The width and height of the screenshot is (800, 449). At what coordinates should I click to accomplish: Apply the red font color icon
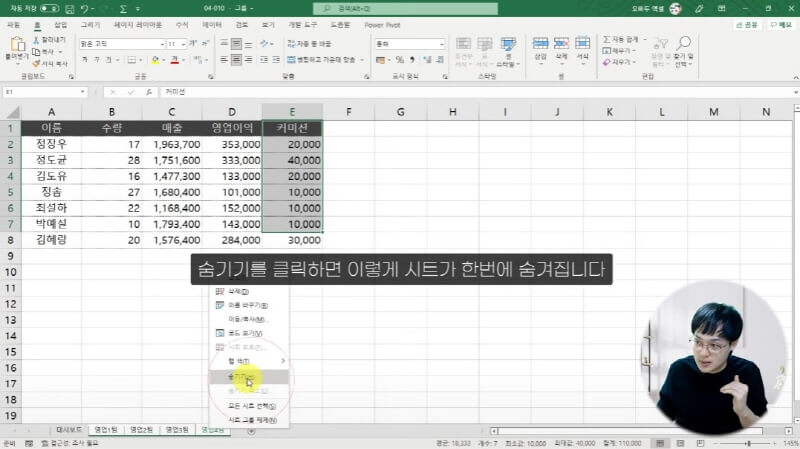pyautogui.click(x=174, y=60)
